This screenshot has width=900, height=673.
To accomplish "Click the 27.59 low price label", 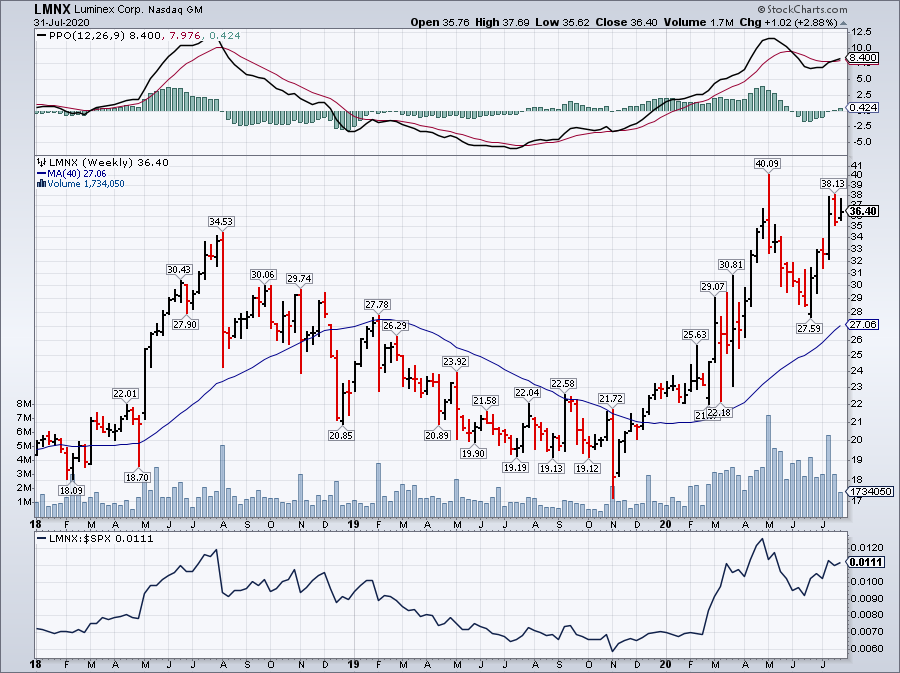I will (x=809, y=329).
